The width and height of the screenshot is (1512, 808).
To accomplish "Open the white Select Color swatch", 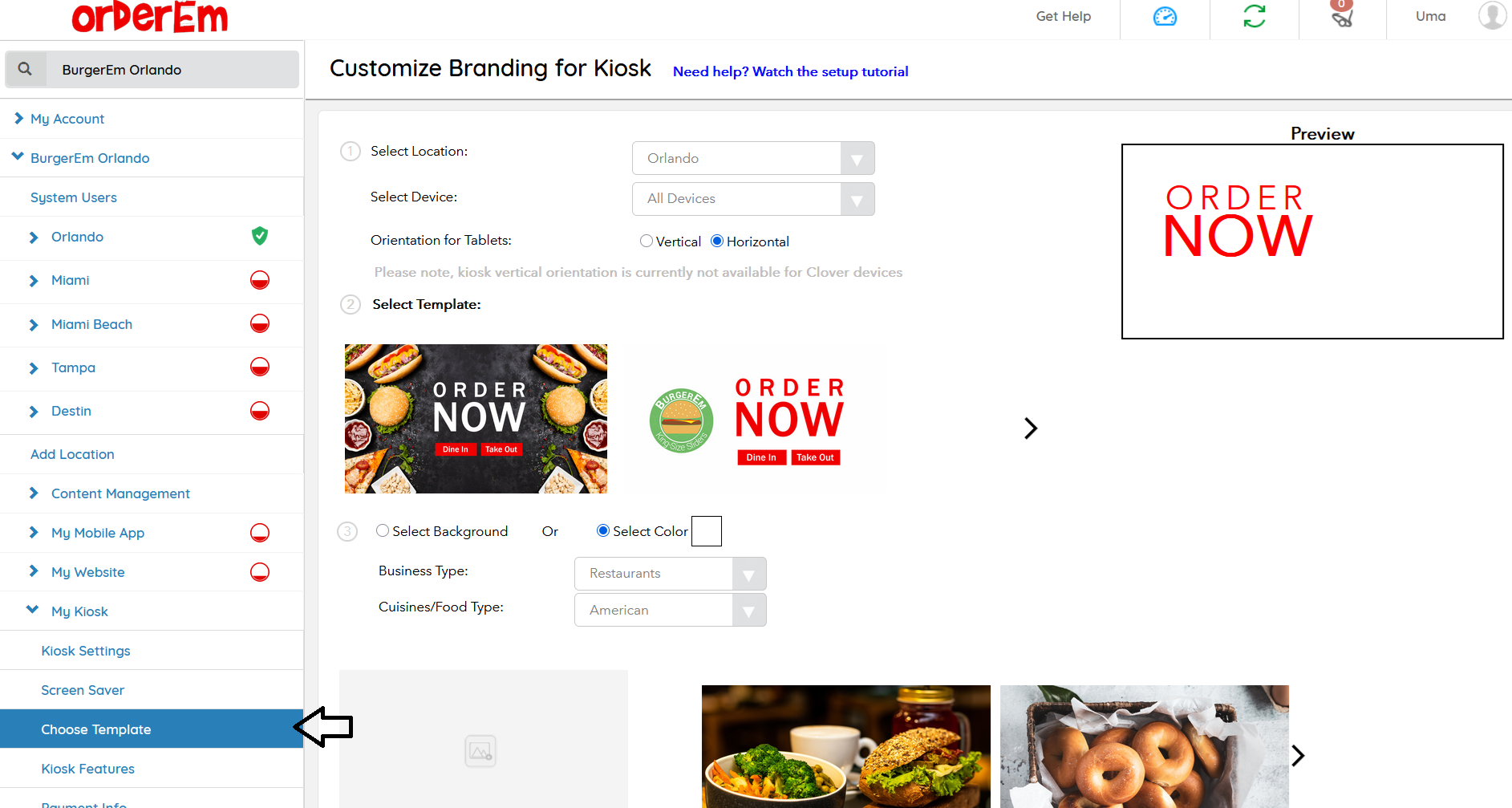I will pos(707,531).
